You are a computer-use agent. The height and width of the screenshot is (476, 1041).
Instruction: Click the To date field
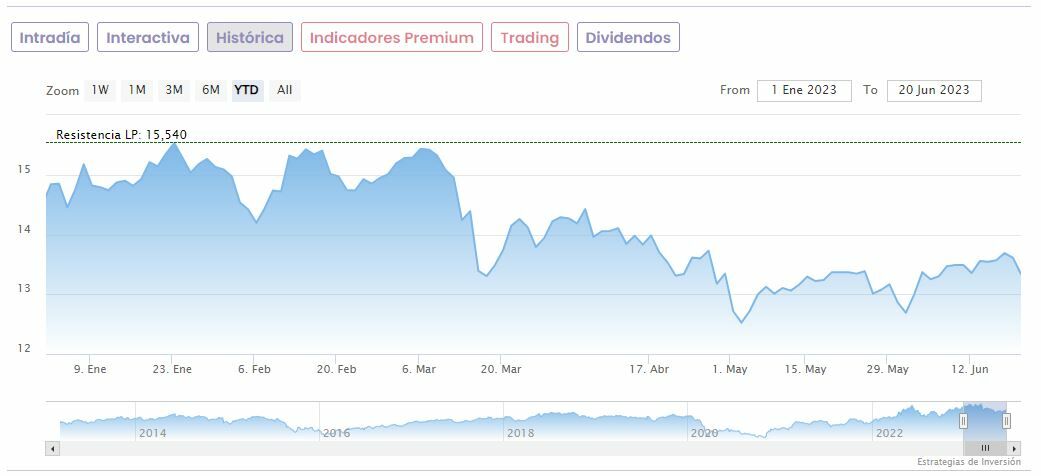pos(934,90)
